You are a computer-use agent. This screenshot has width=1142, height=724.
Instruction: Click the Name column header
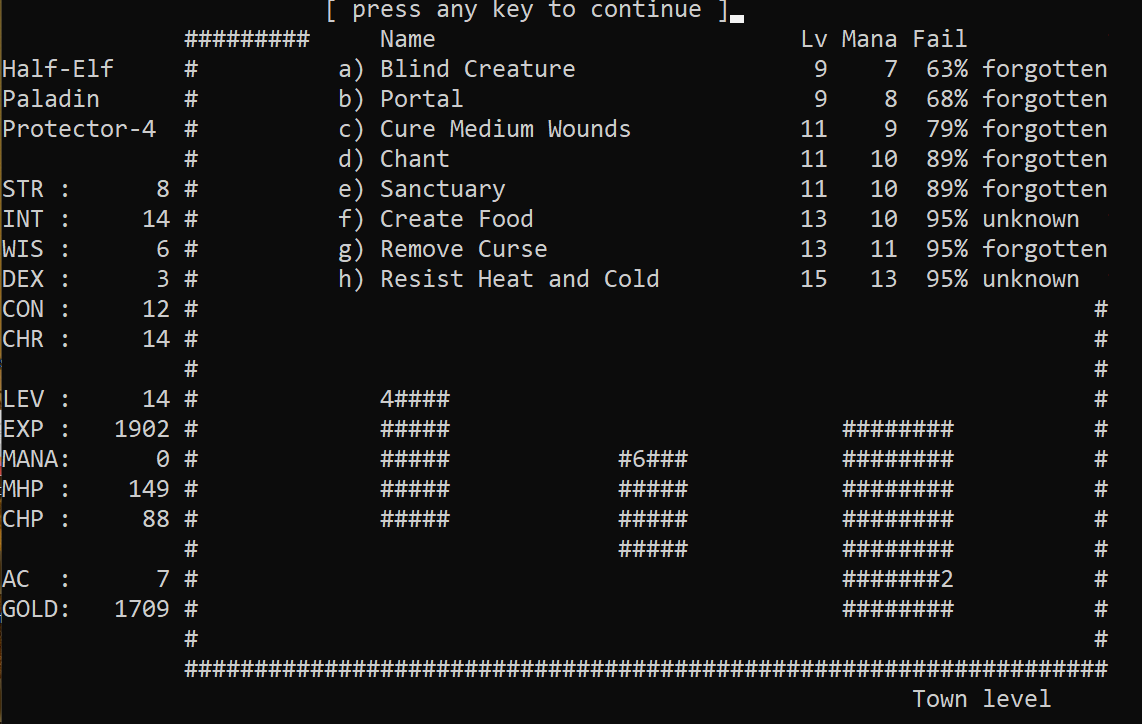(x=407, y=39)
